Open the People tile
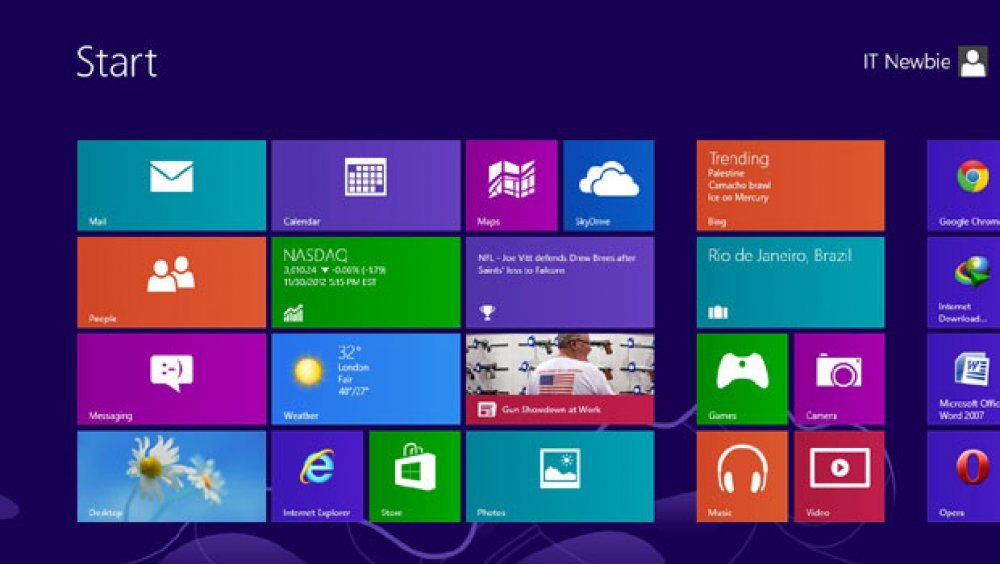The image size is (1000, 564). pos(172,283)
